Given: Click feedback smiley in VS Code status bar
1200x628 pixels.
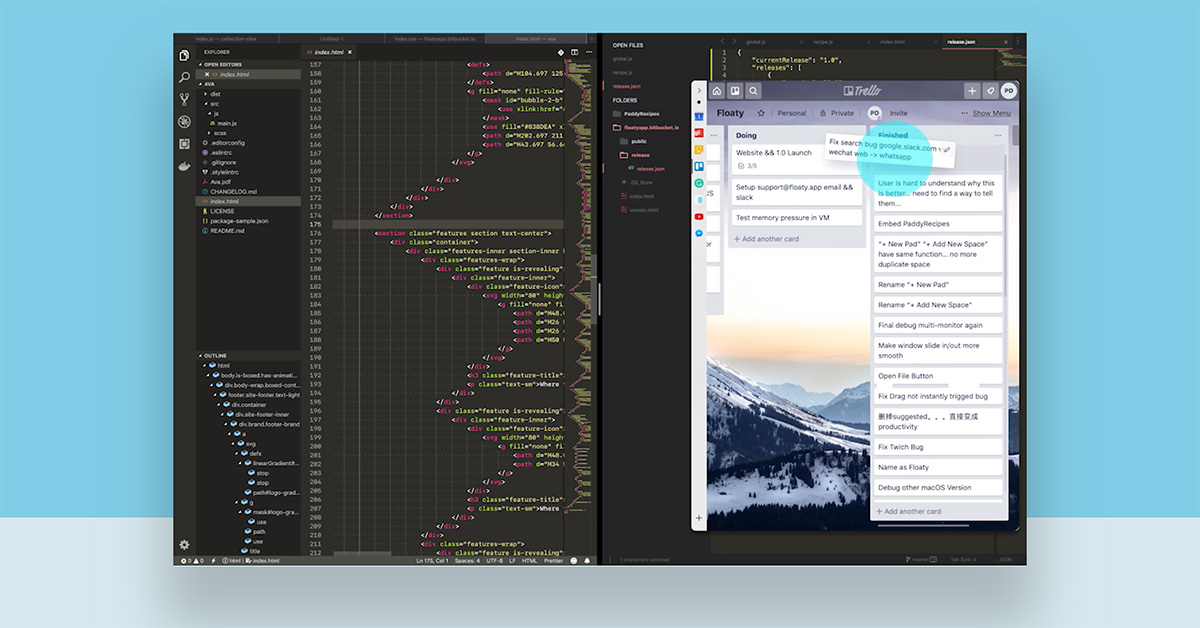Looking at the screenshot, I should coord(574,561).
